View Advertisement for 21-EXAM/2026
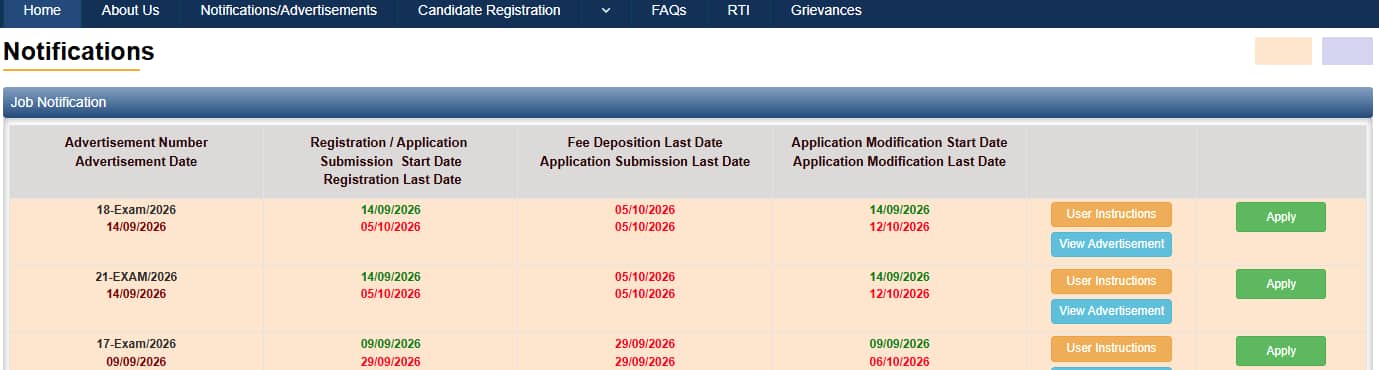1379x370 pixels. point(1111,311)
